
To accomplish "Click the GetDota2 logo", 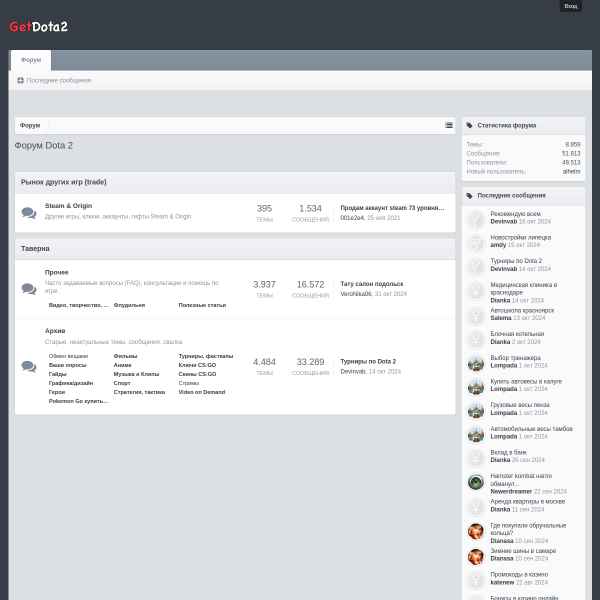I will tap(38, 26).
